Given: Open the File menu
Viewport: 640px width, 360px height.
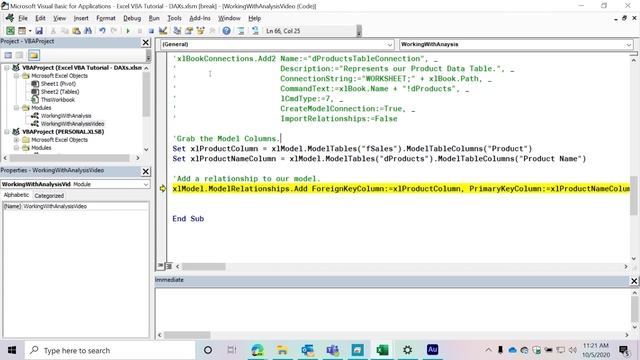Looking at the screenshot, I should [x=23, y=18].
